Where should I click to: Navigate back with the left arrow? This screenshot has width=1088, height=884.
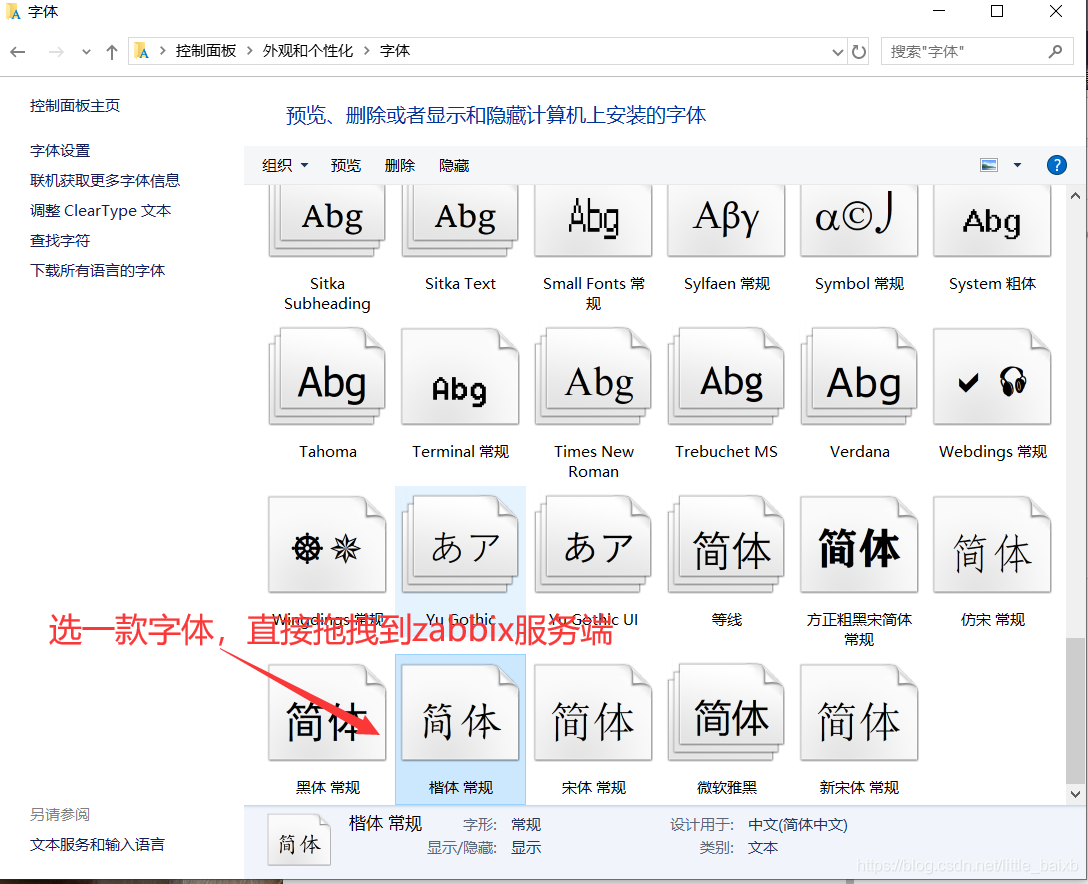tap(18, 51)
